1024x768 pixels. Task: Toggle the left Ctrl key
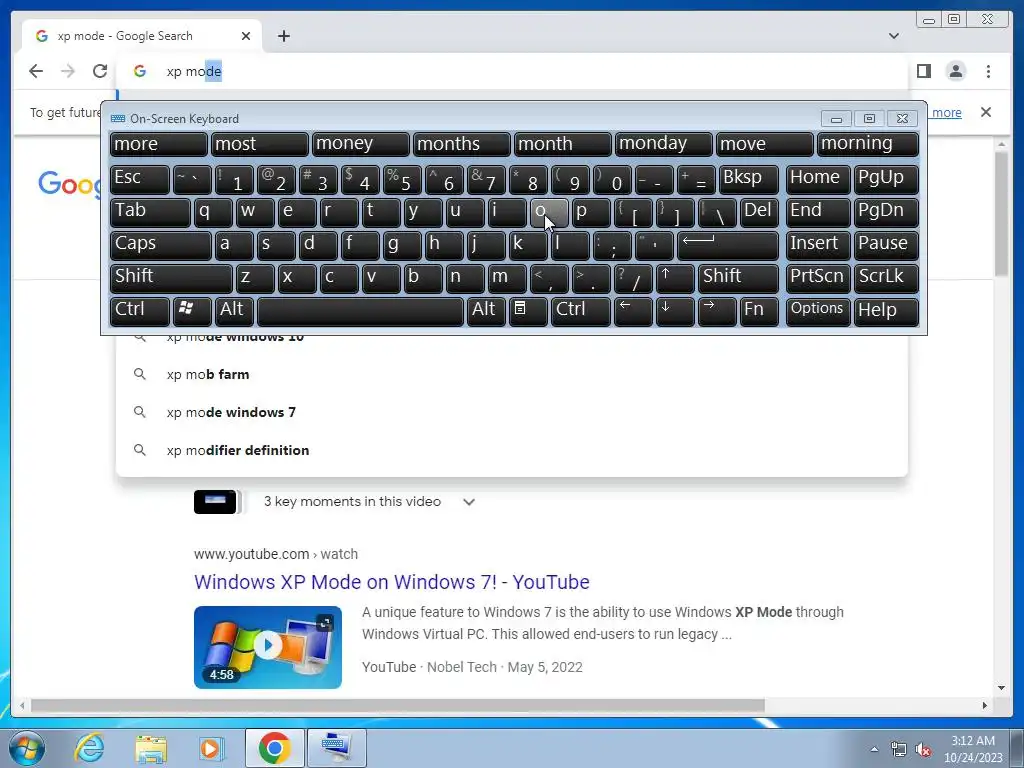140,312
